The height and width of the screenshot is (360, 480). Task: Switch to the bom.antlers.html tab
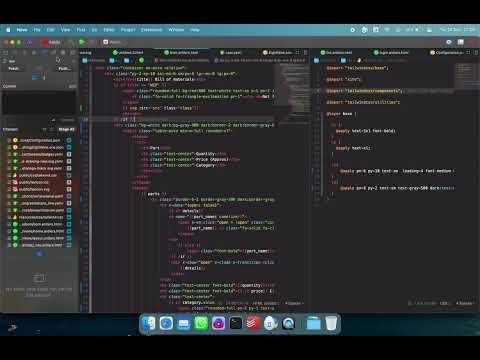point(182,52)
